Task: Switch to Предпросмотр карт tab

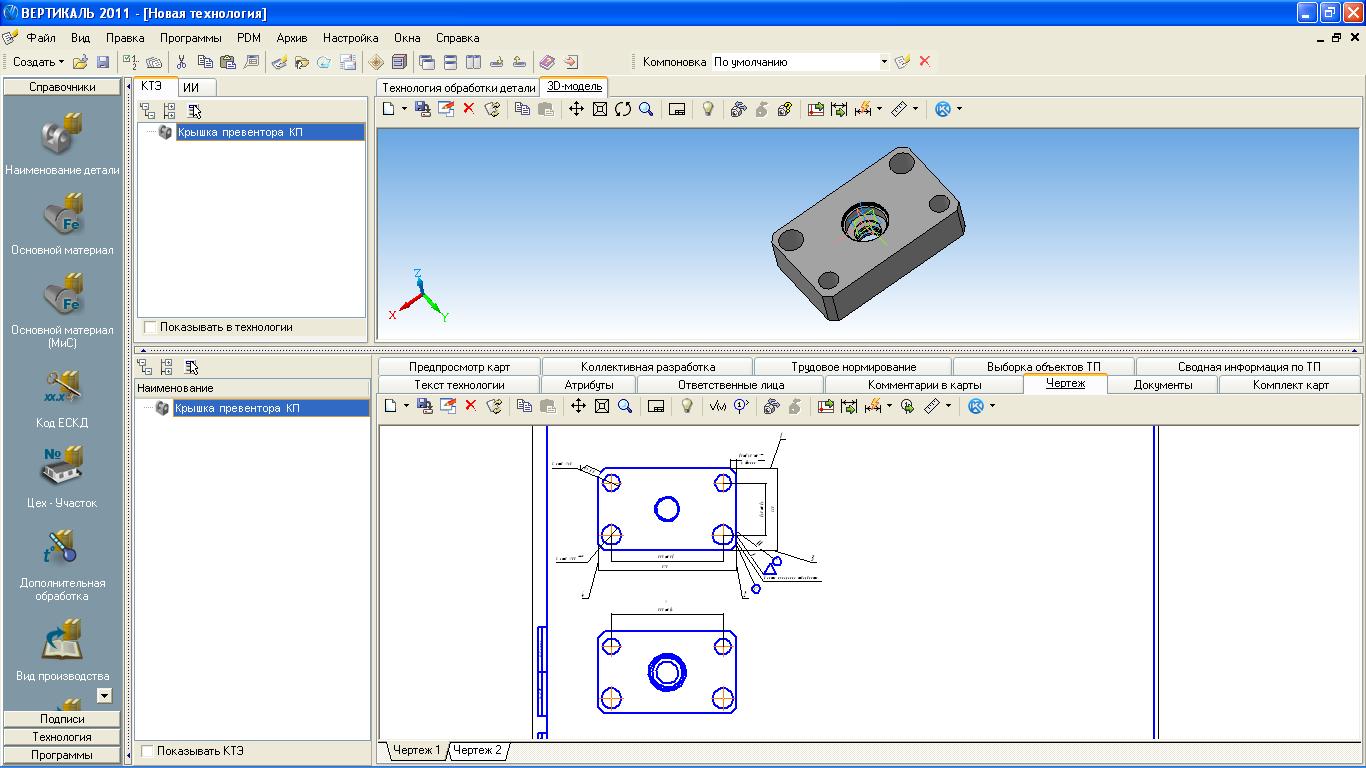Action: [459, 366]
